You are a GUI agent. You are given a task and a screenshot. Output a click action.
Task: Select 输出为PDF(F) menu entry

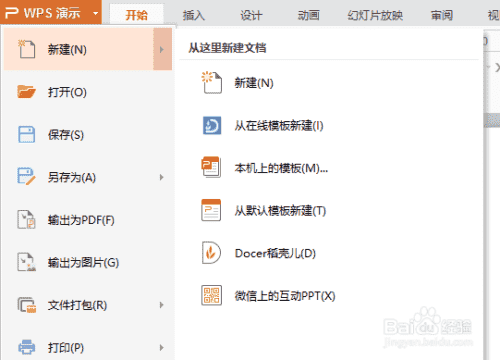click(88, 220)
